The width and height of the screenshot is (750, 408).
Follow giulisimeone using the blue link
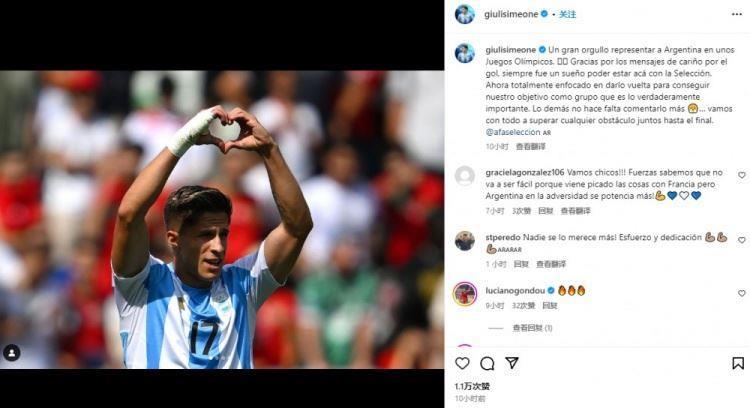click(x=567, y=14)
